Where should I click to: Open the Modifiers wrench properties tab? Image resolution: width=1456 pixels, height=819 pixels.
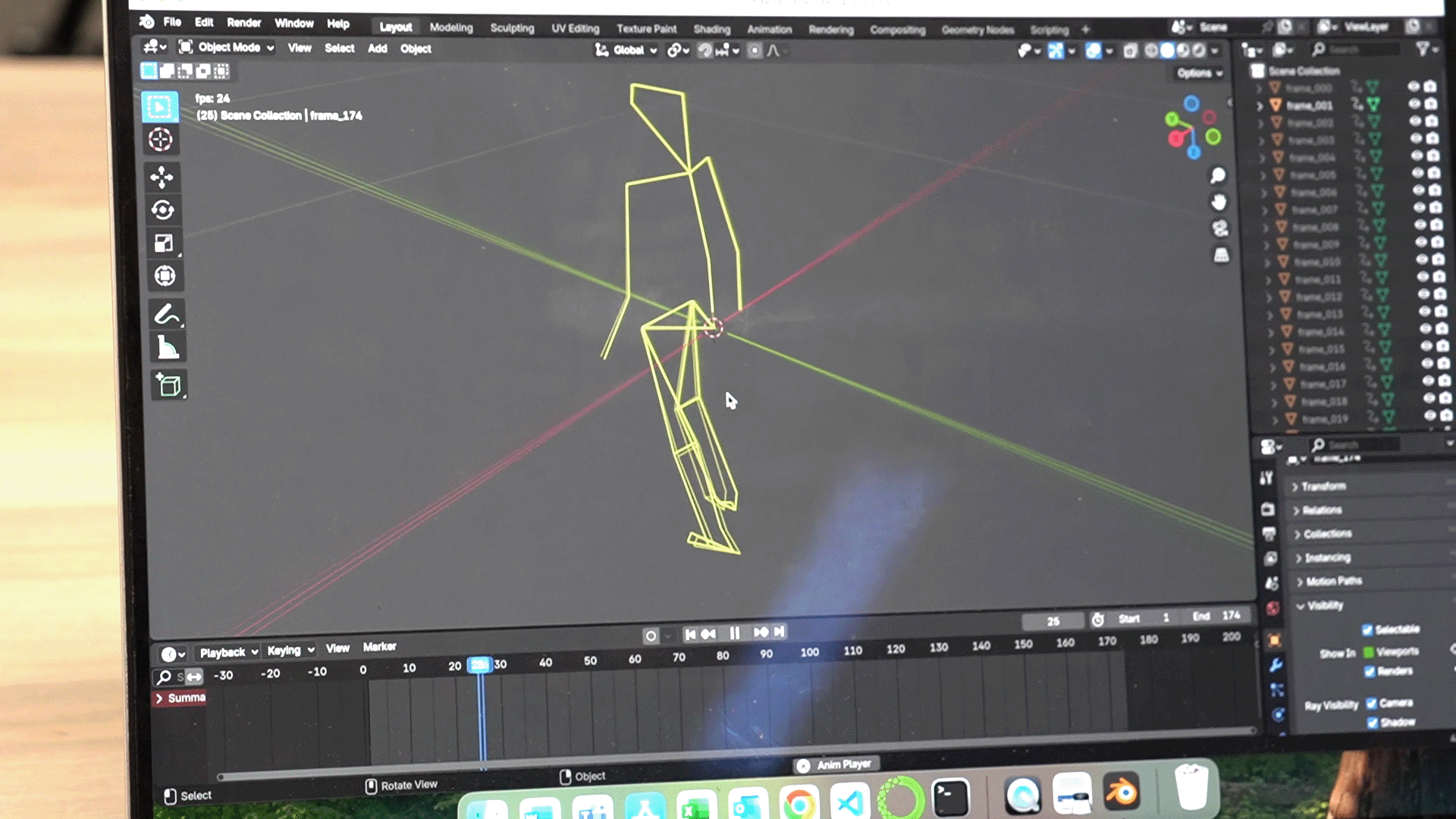tap(1276, 665)
